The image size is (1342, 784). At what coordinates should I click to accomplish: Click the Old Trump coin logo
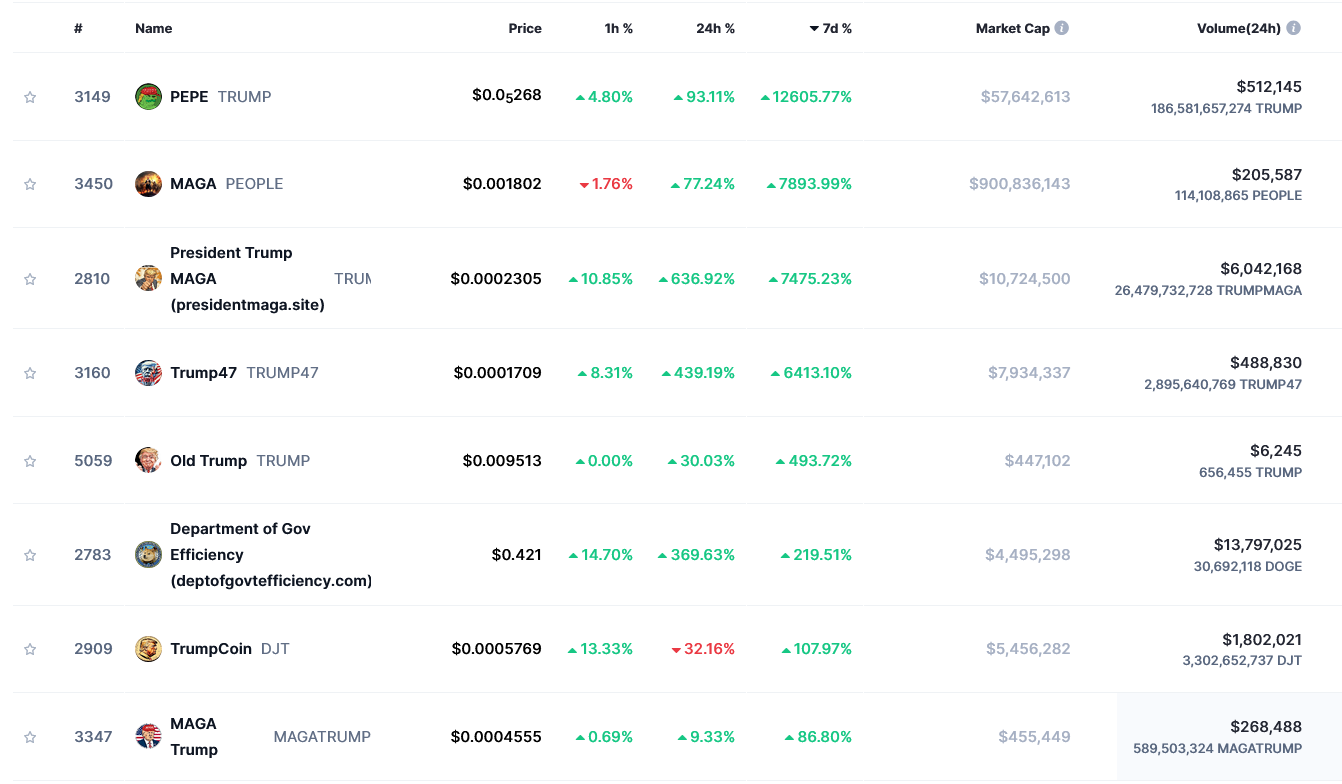[148, 461]
